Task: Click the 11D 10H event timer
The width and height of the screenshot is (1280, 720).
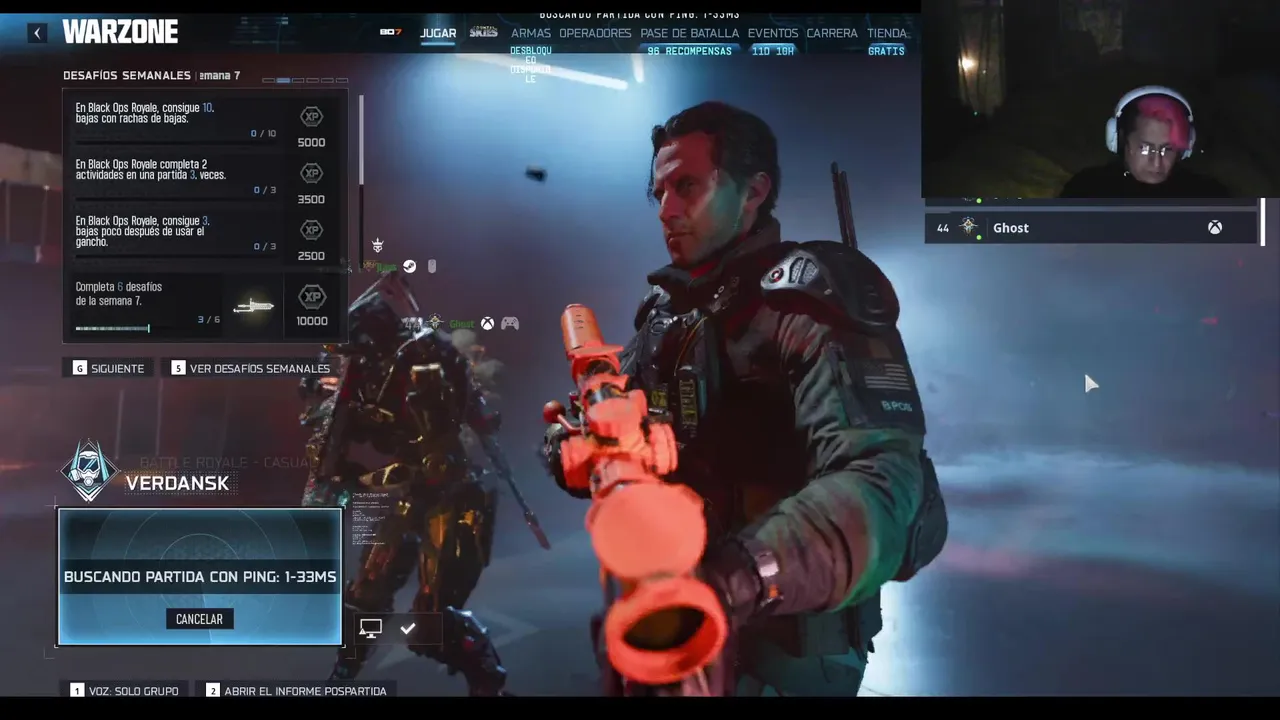Action: click(773, 51)
